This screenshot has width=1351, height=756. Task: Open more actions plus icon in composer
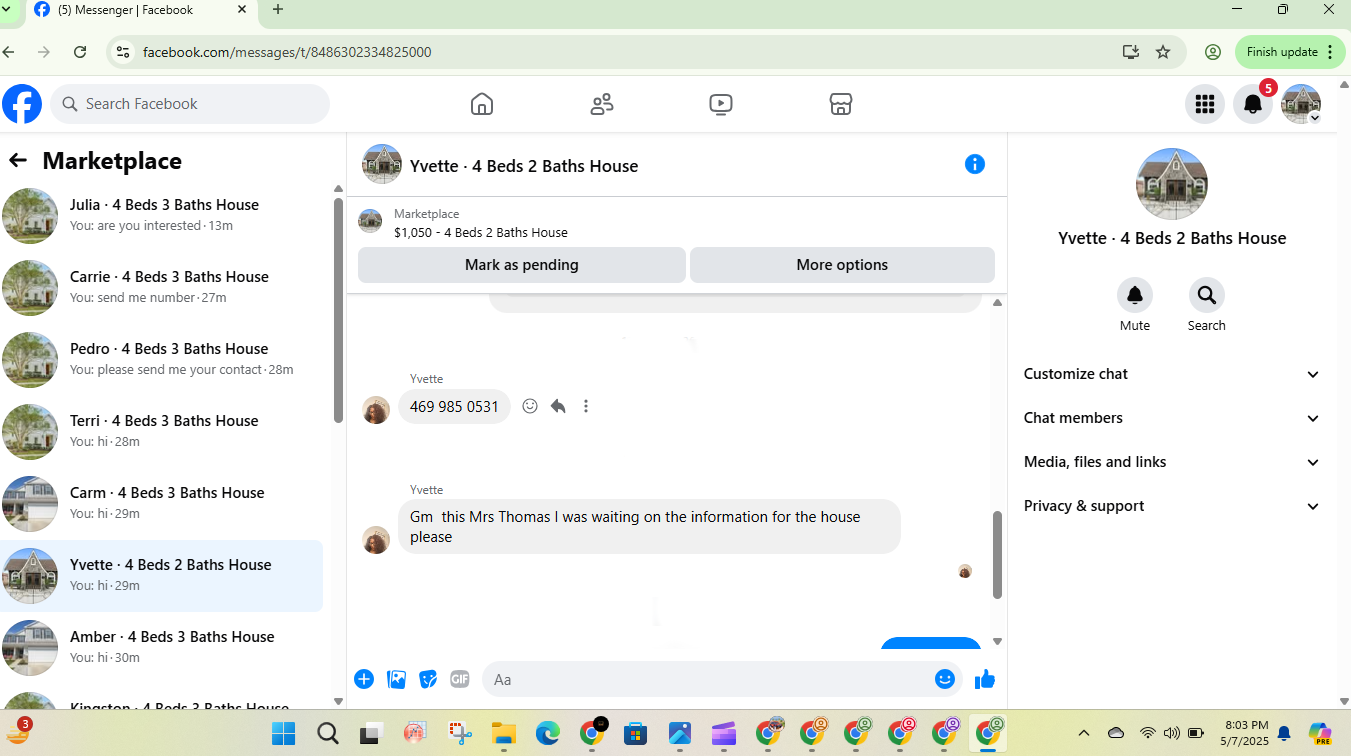click(364, 679)
